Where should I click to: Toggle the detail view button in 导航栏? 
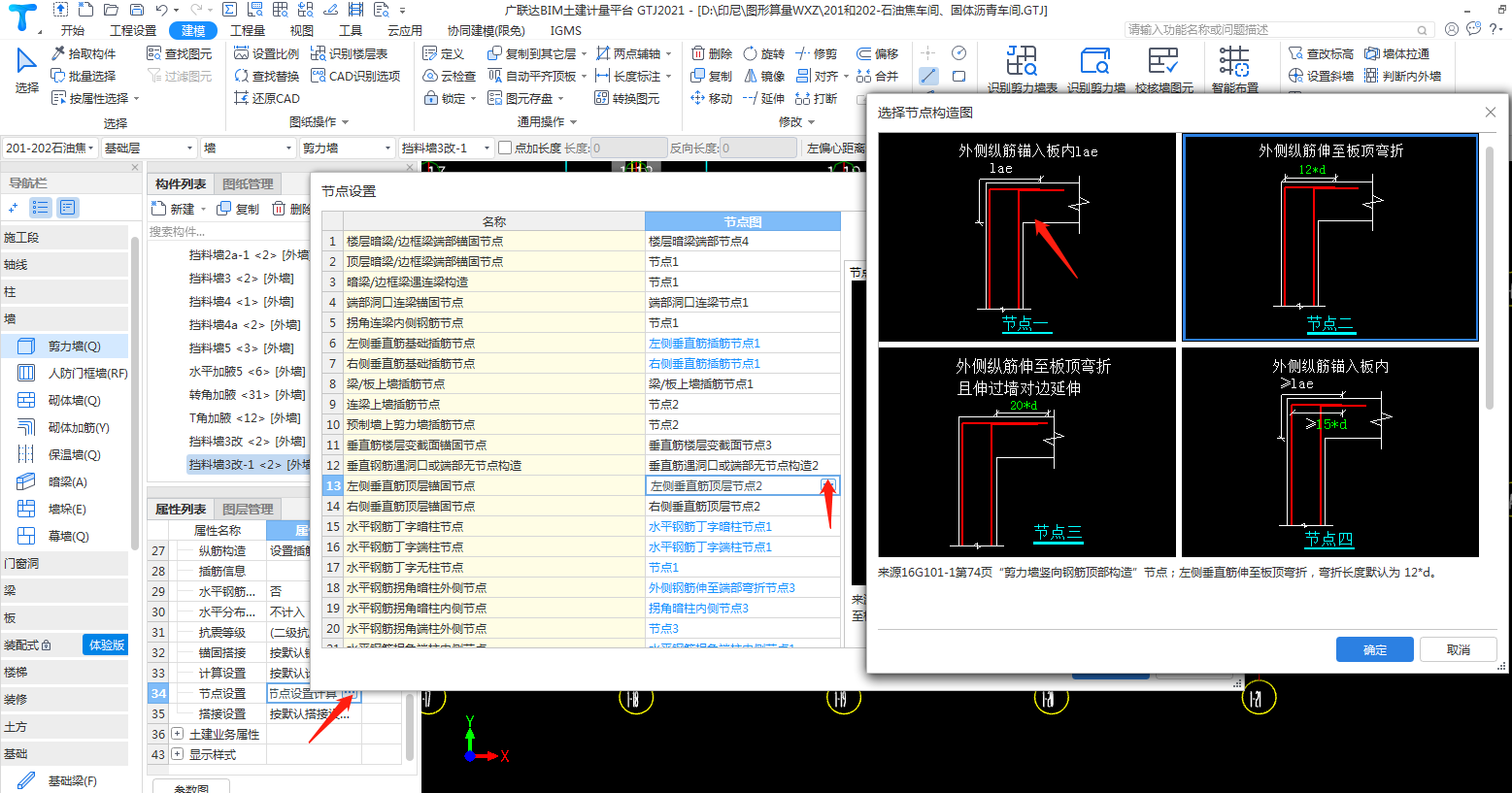[67, 208]
